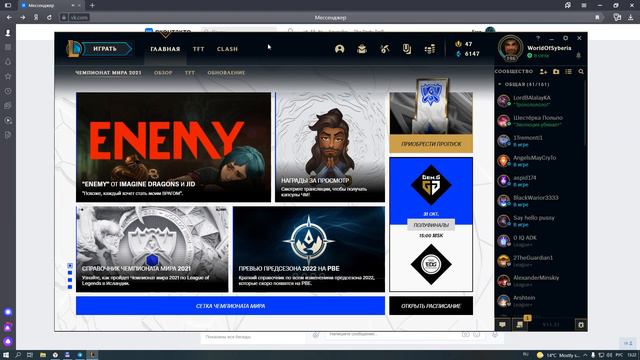Open the НАГРАДЫ ЗА ПРОСМОТР card
The width and height of the screenshot is (640, 360).
[330, 147]
